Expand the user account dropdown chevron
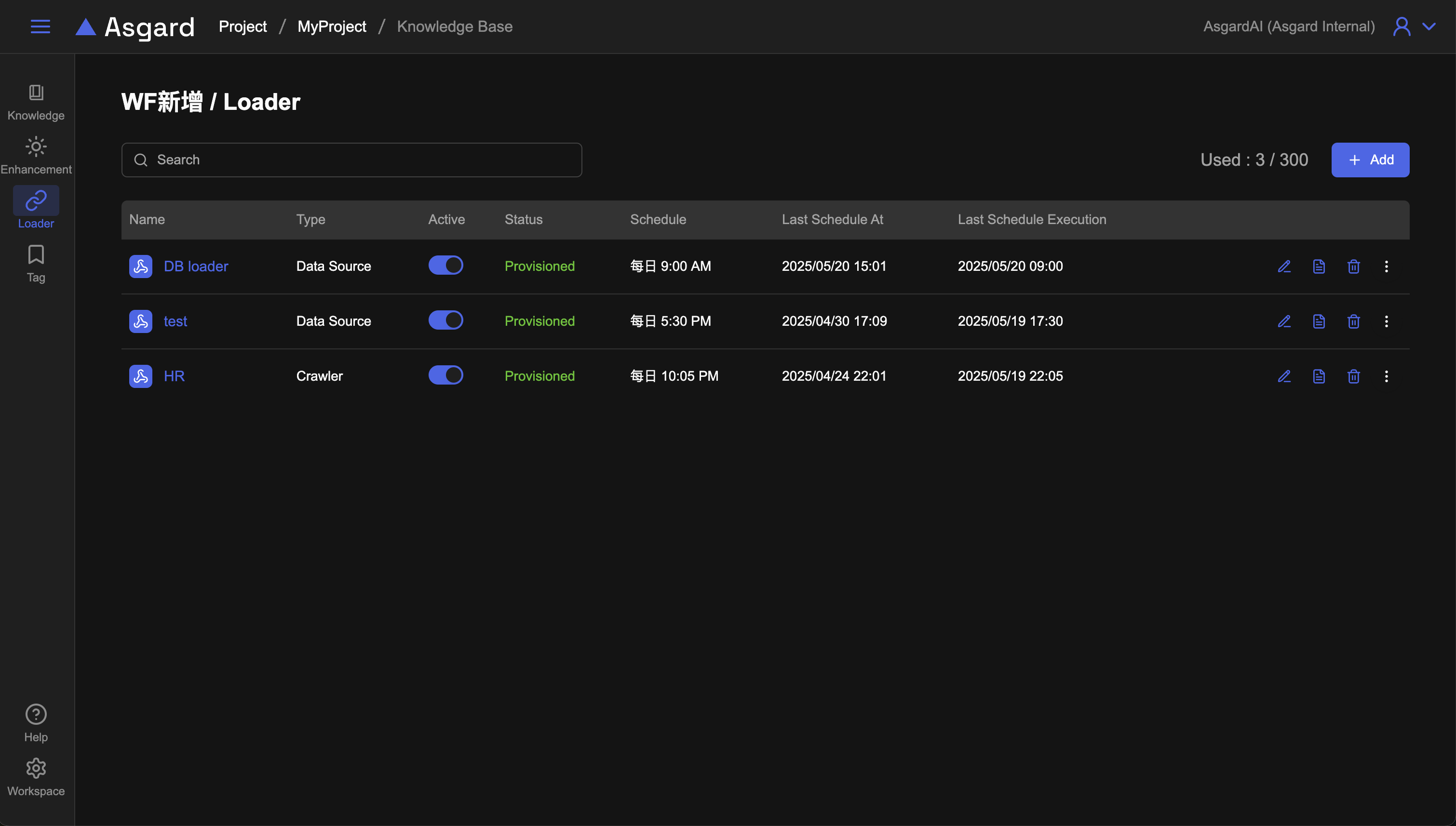Image resolution: width=1456 pixels, height=826 pixels. pyautogui.click(x=1429, y=27)
